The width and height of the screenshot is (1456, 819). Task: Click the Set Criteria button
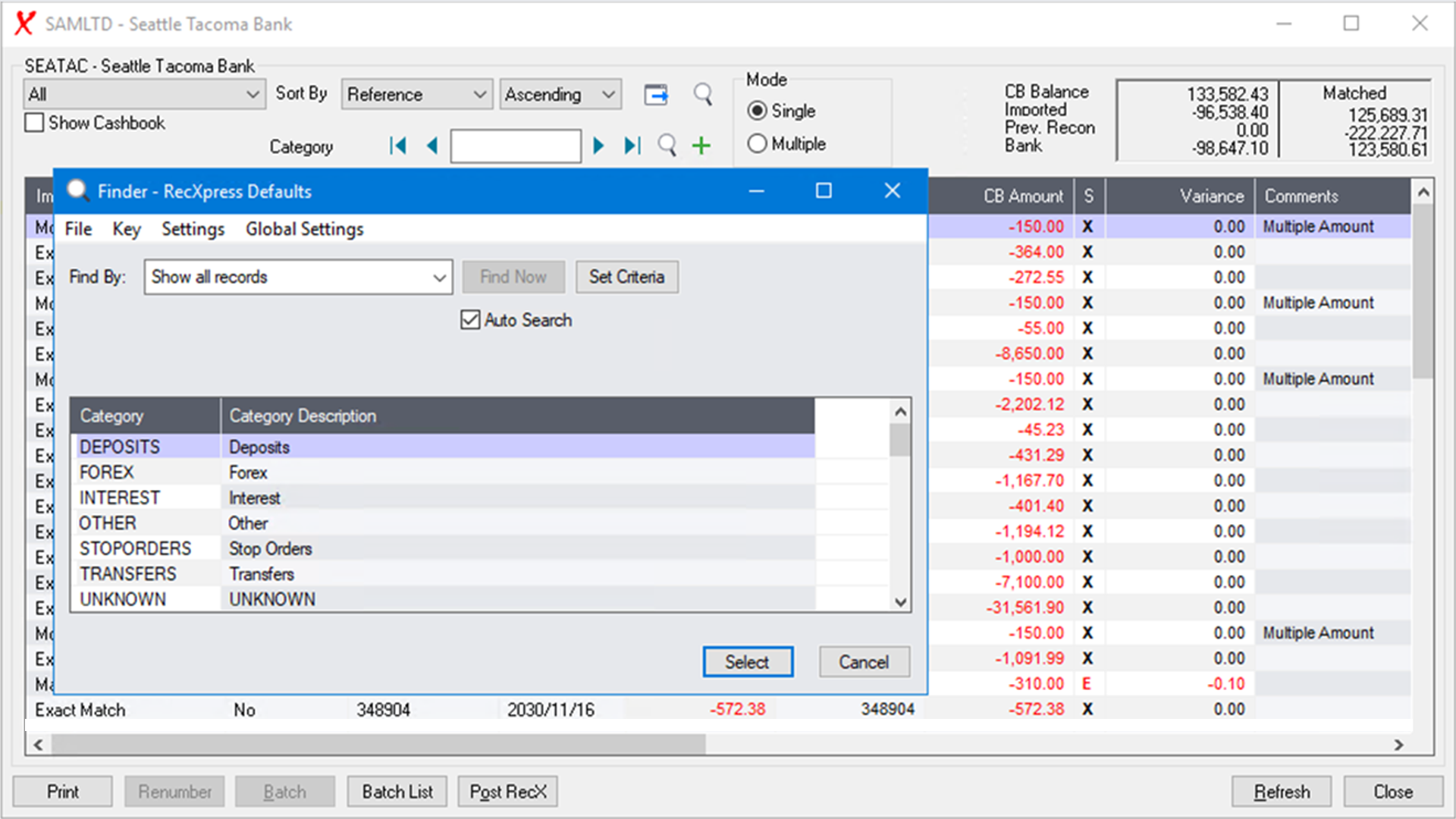click(x=626, y=277)
